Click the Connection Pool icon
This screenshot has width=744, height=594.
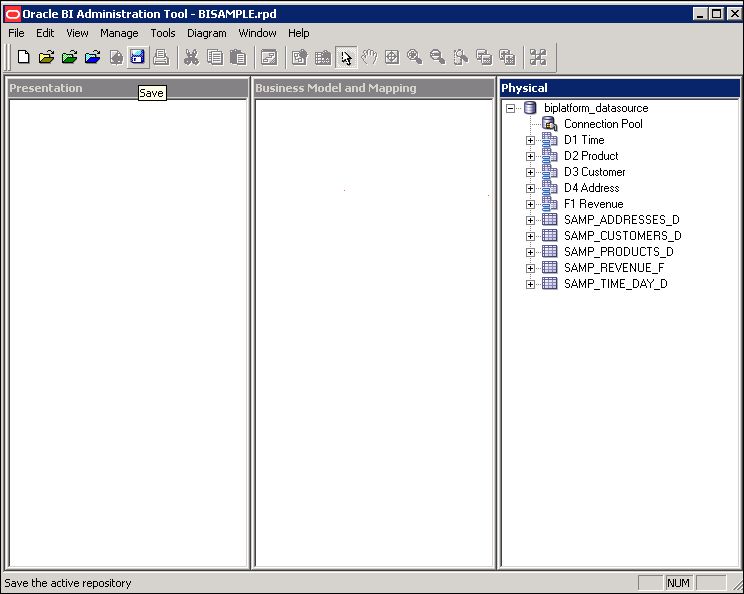[x=549, y=124]
